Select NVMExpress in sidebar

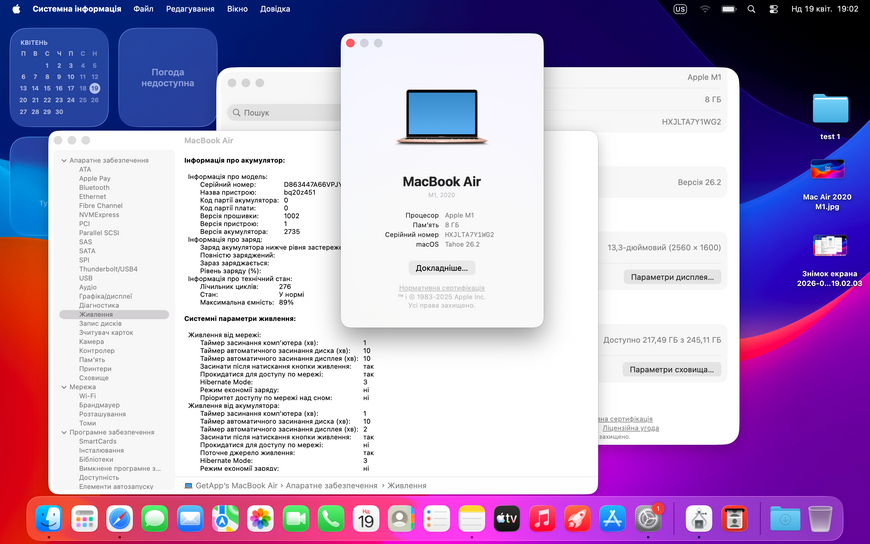[99, 215]
